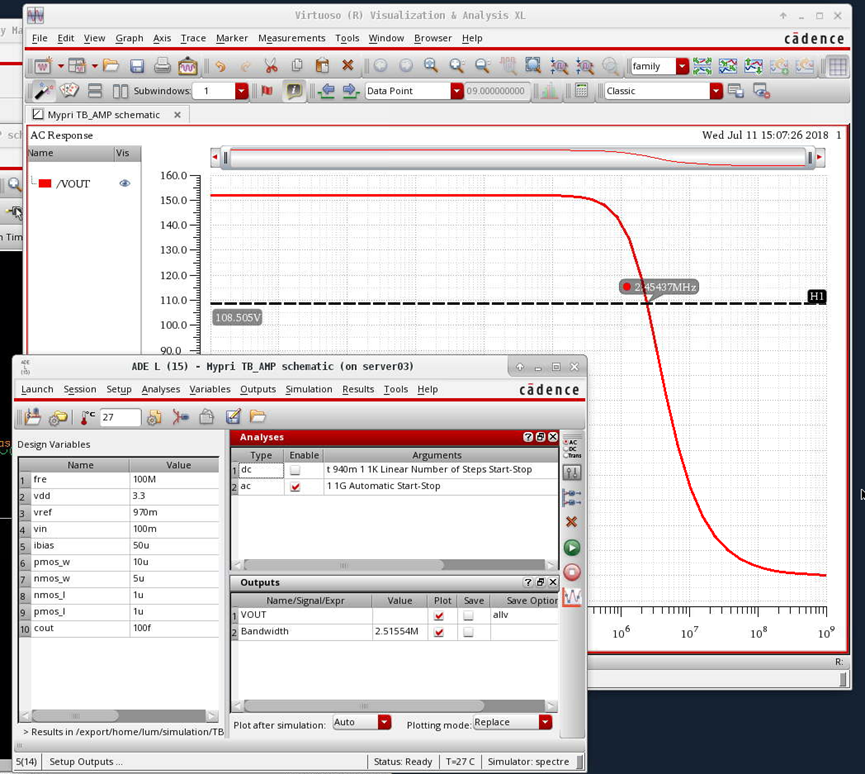Viewport: 865px width, 774px height.
Task: Click the 2.45437MHz marker on the curve
Action: click(x=660, y=286)
